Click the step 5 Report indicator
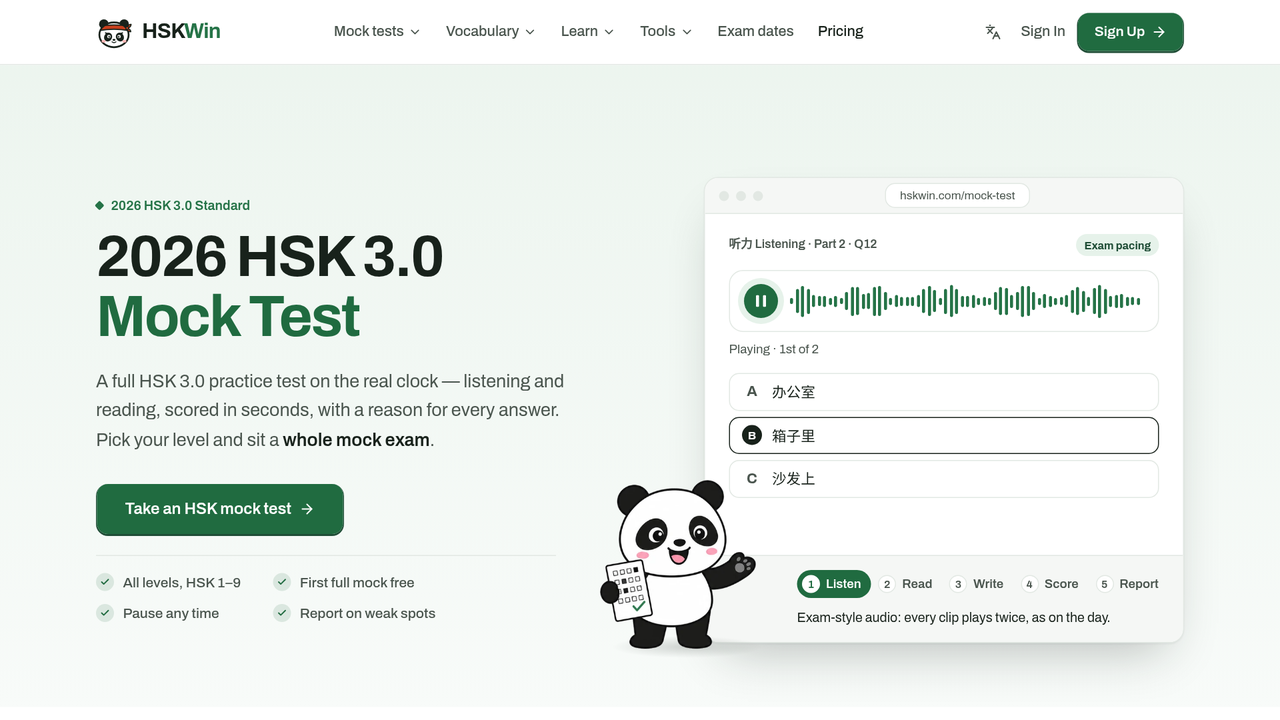The height and width of the screenshot is (720, 1280). pyautogui.click(x=1127, y=584)
